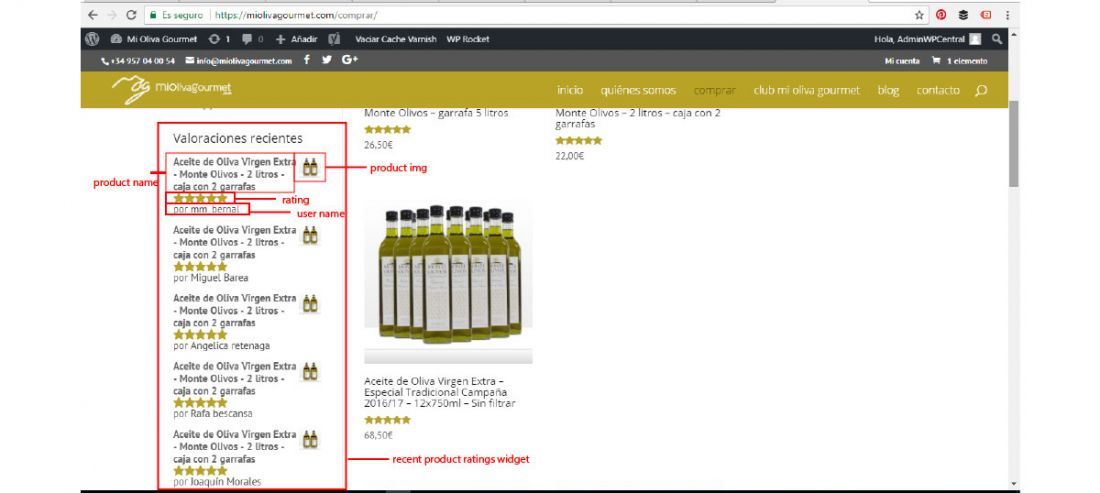Click the red extension icon beside Buffer
The height and width of the screenshot is (493, 1100).
pos(986,15)
